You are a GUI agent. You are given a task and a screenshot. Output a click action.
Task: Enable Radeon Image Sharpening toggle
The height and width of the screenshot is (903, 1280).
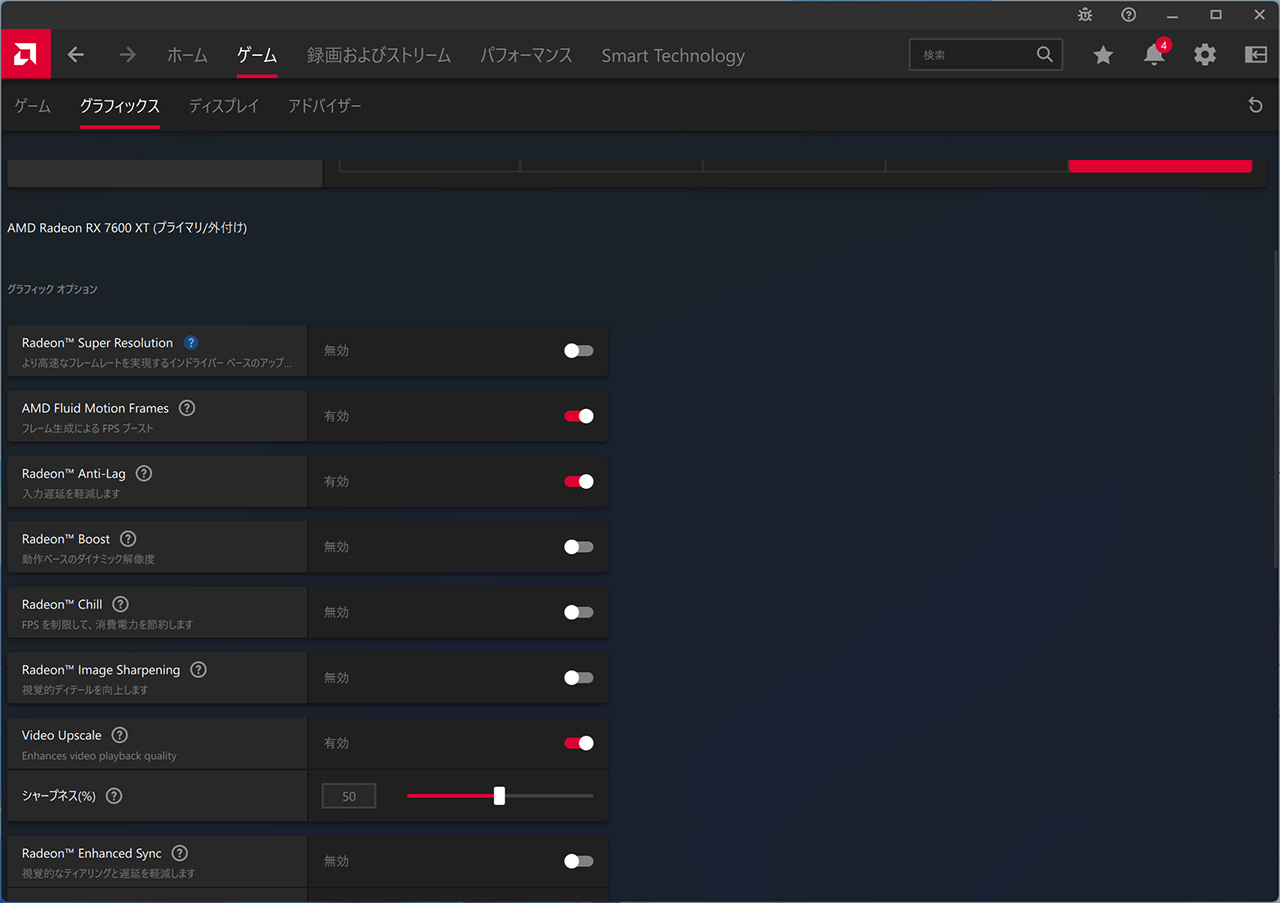tap(579, 678)
